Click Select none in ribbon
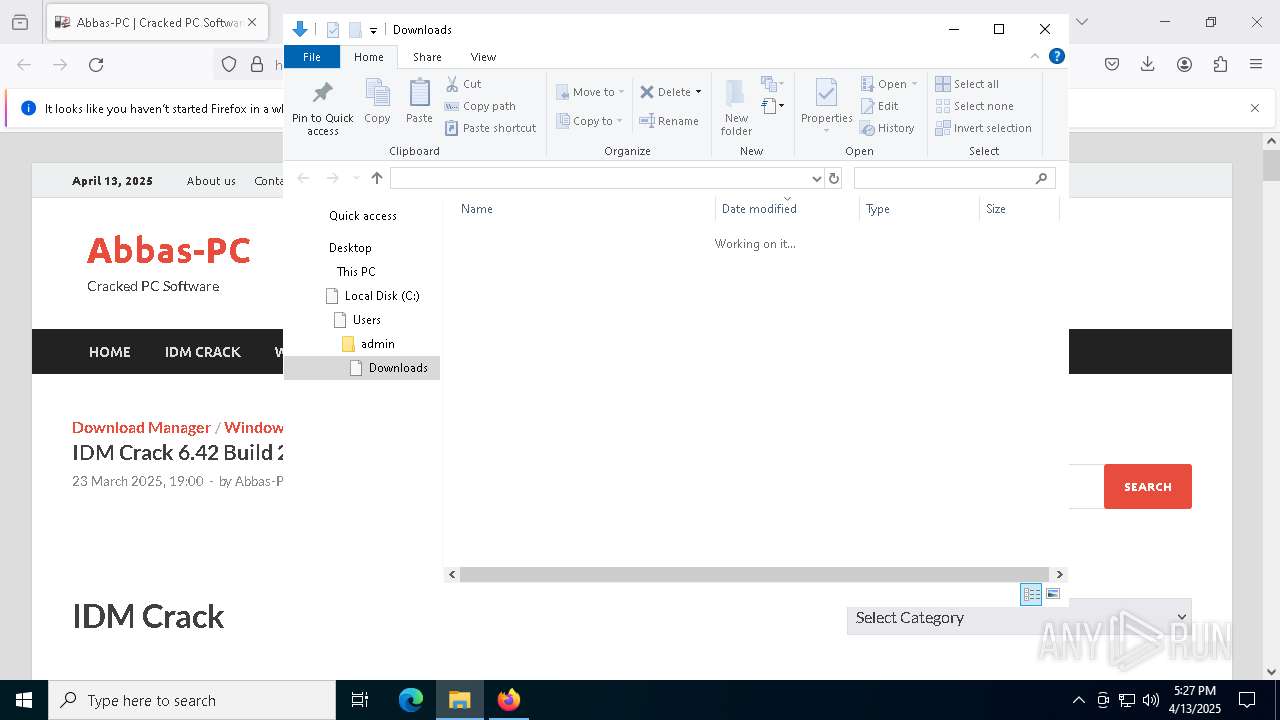Screen dimensions: 1280x720 [x=975, y=106]
